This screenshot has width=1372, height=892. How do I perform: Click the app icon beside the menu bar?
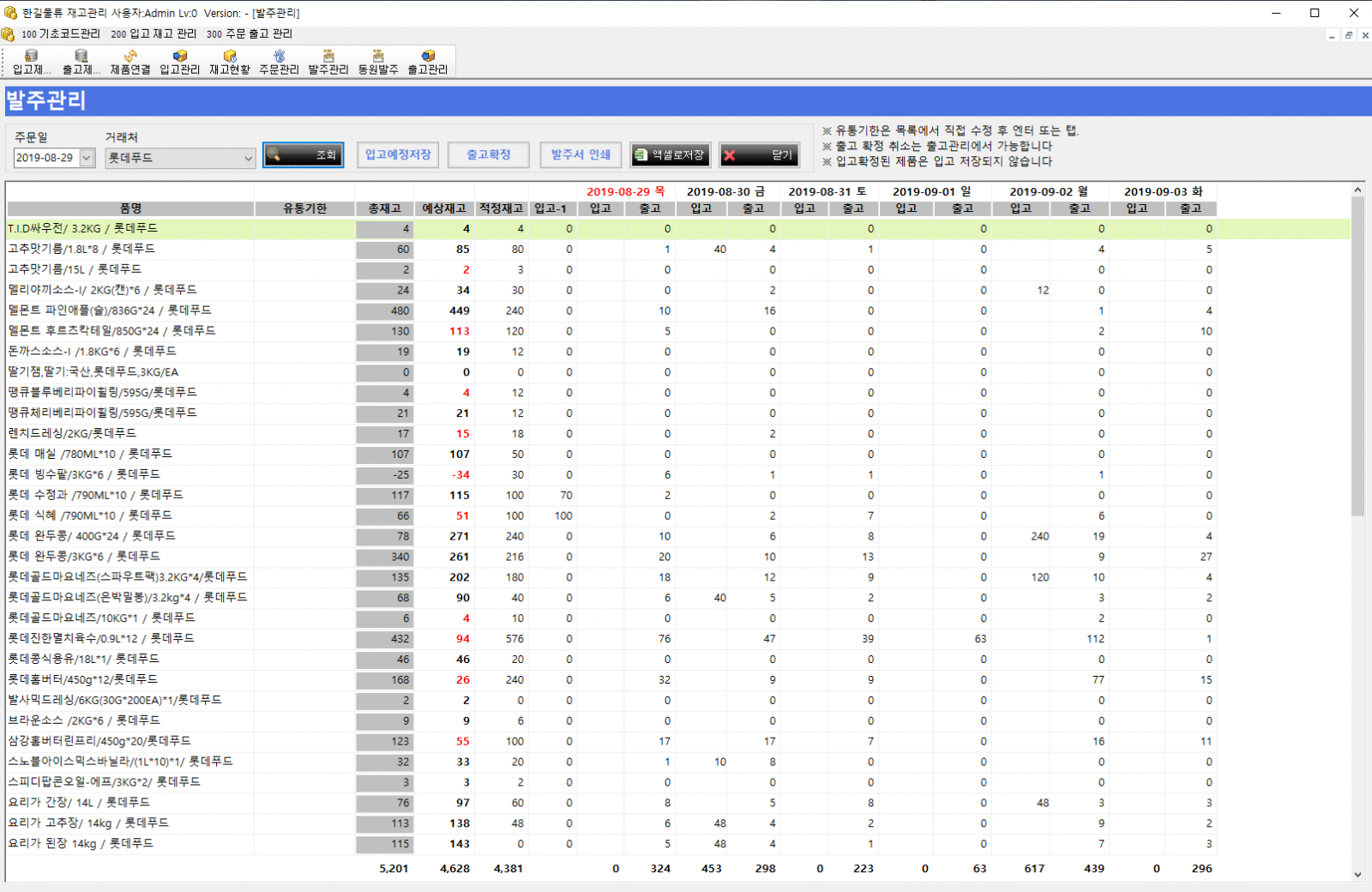8,34
